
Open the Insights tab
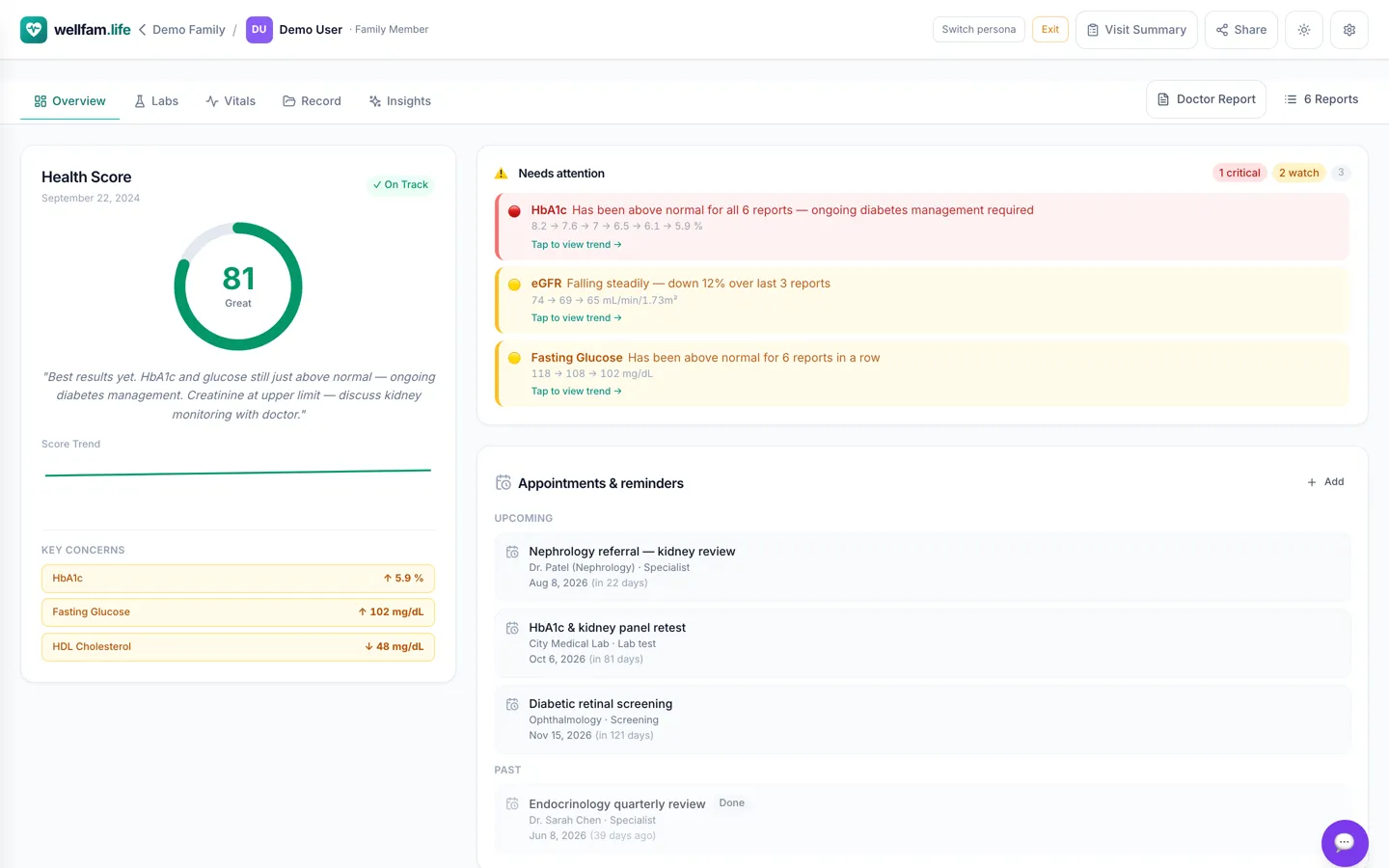[x=399, y=101]
